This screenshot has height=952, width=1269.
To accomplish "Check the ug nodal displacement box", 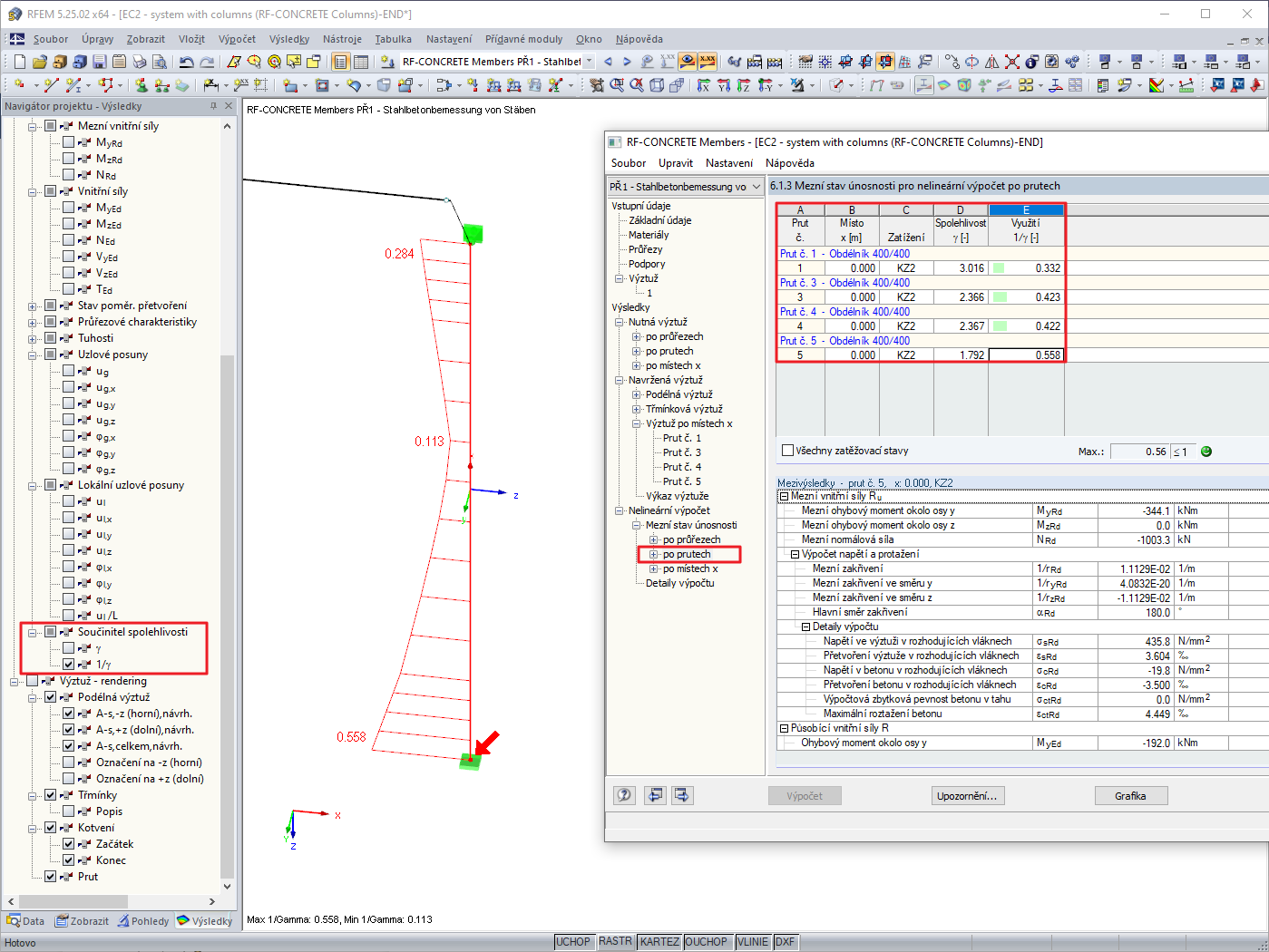I will 69,371.
